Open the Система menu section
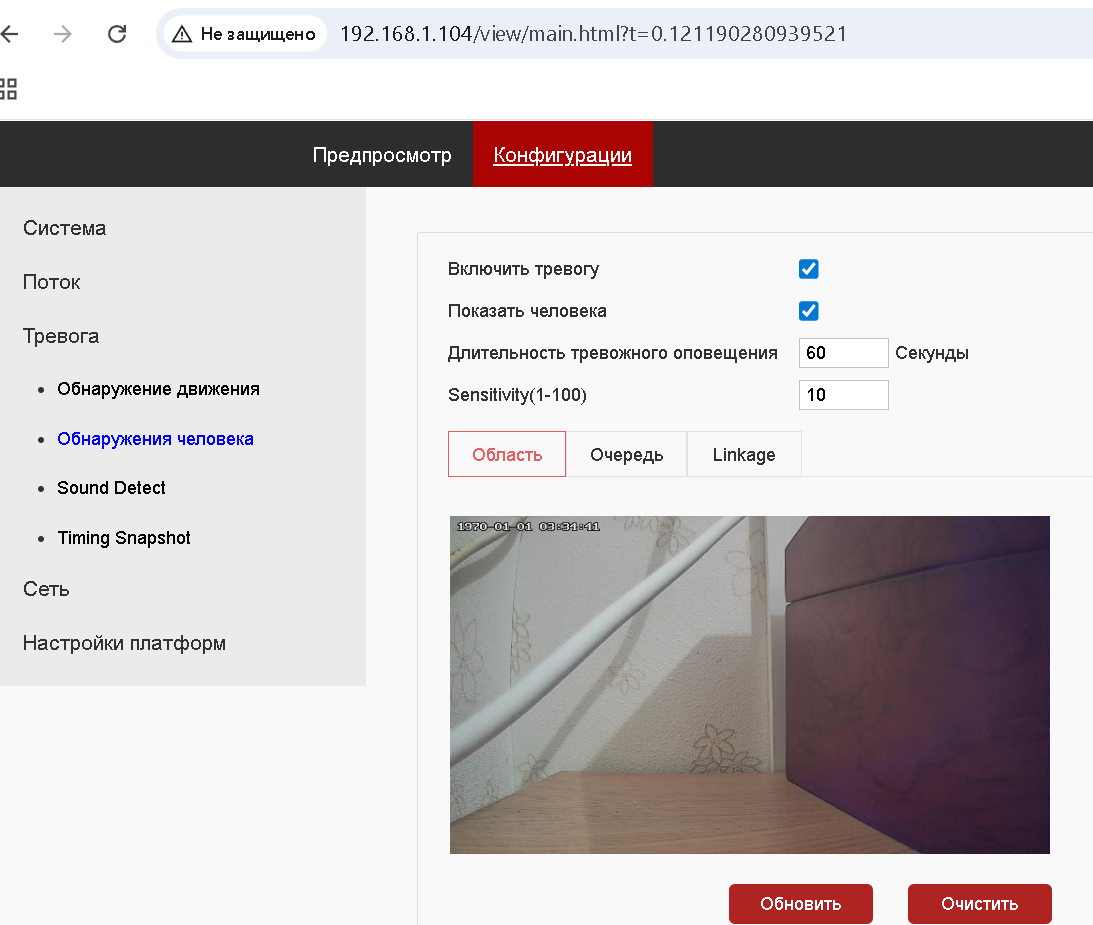1093x925 pixels. [x=64, y=228]
